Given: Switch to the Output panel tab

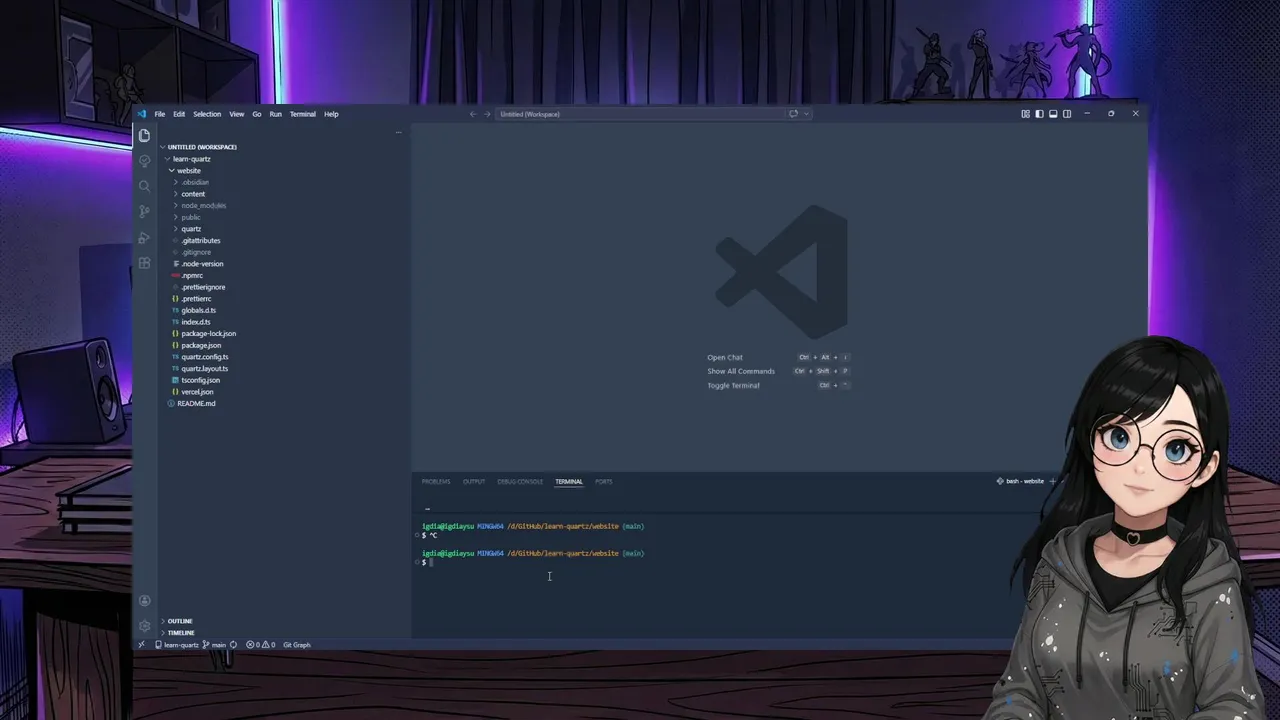Looking at the screenshot, I should coord(474,481).
